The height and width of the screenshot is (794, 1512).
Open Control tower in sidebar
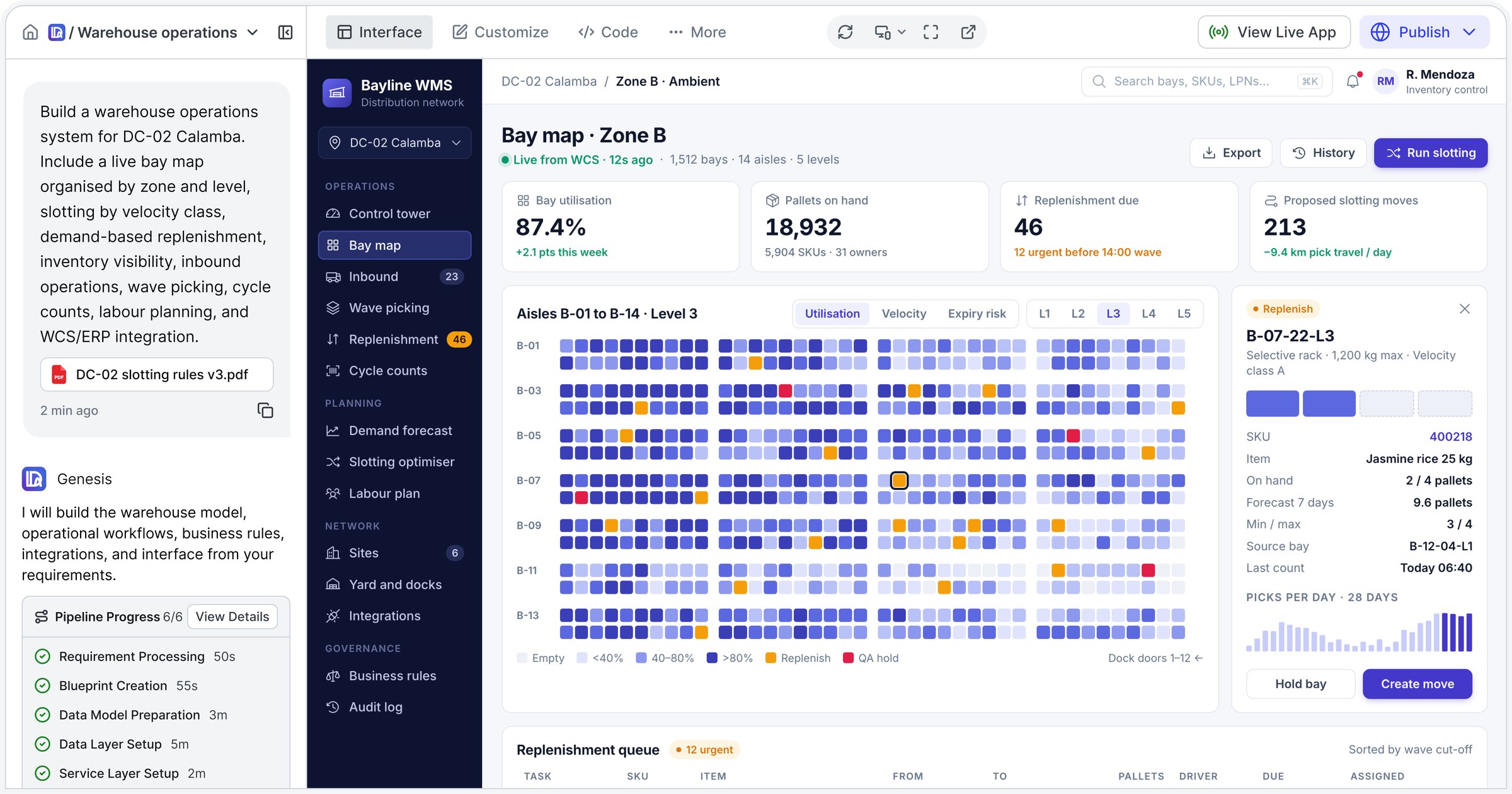tap(395, 213)
